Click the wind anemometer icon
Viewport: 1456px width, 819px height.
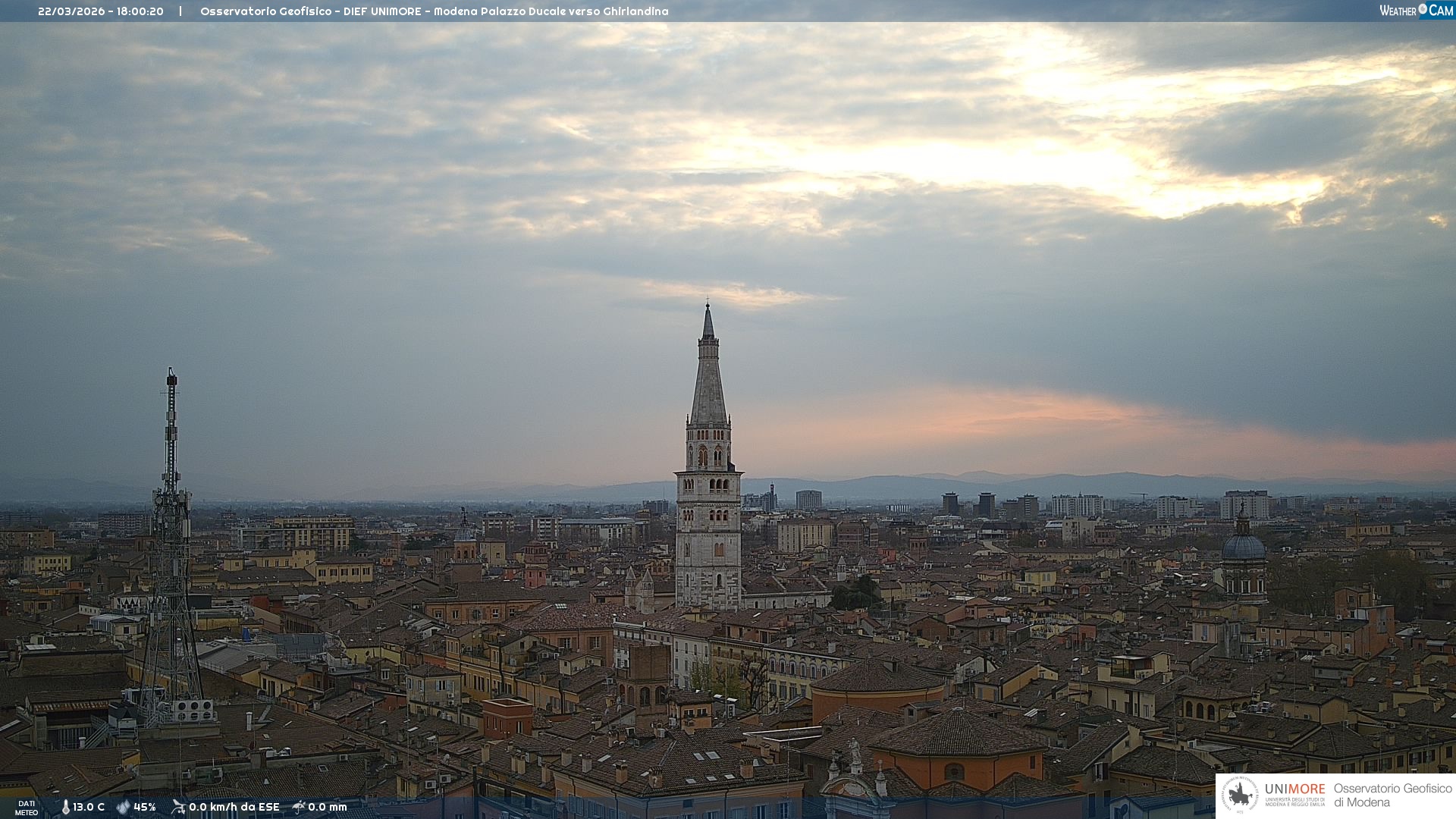(x=178, y=807)
